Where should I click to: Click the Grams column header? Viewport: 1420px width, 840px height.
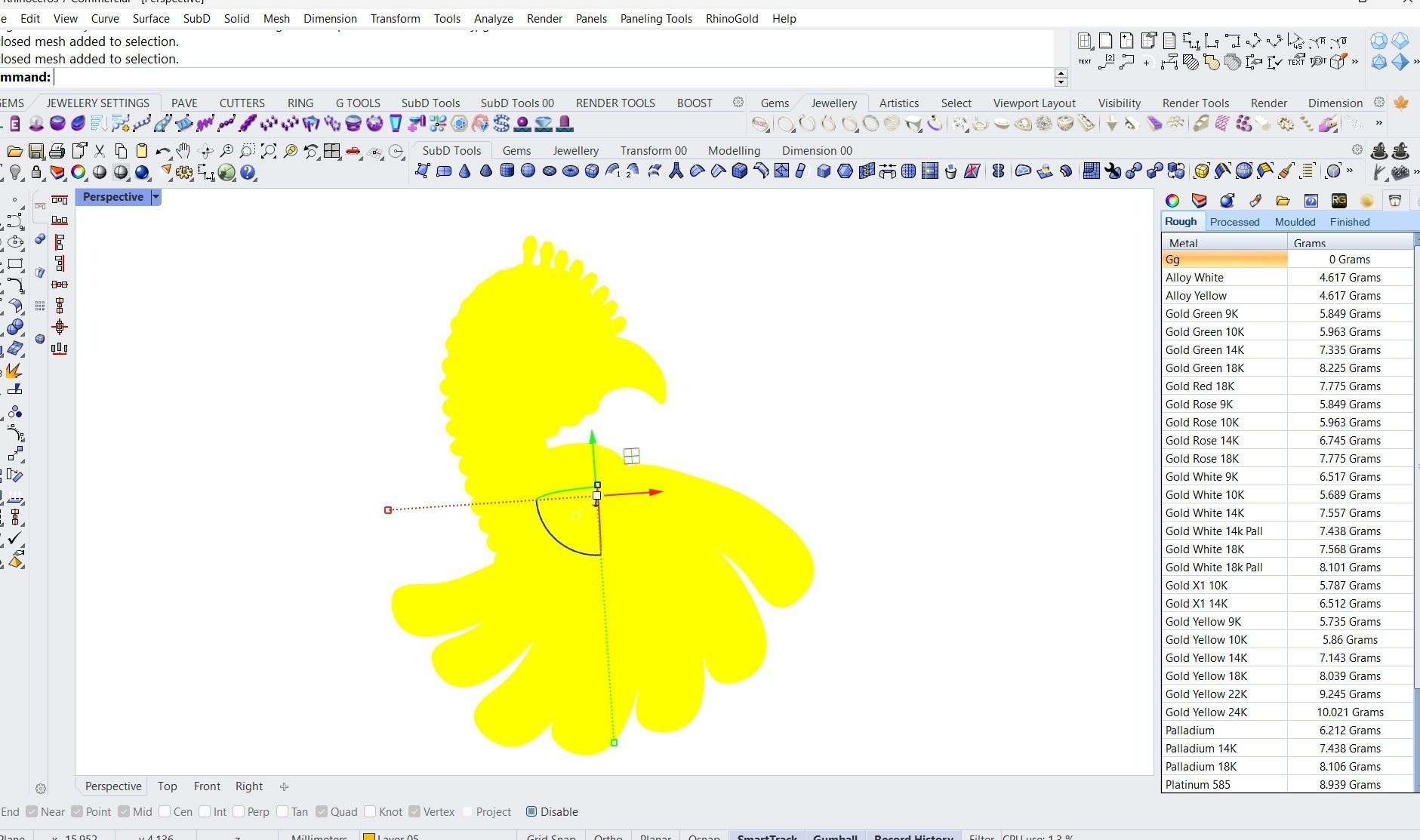tap(1350, 243)
